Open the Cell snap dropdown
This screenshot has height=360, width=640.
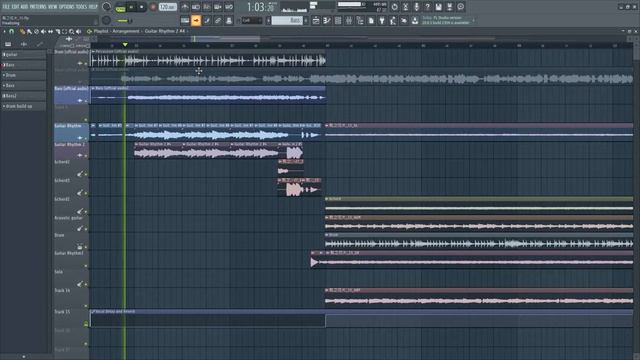point(252,20)
